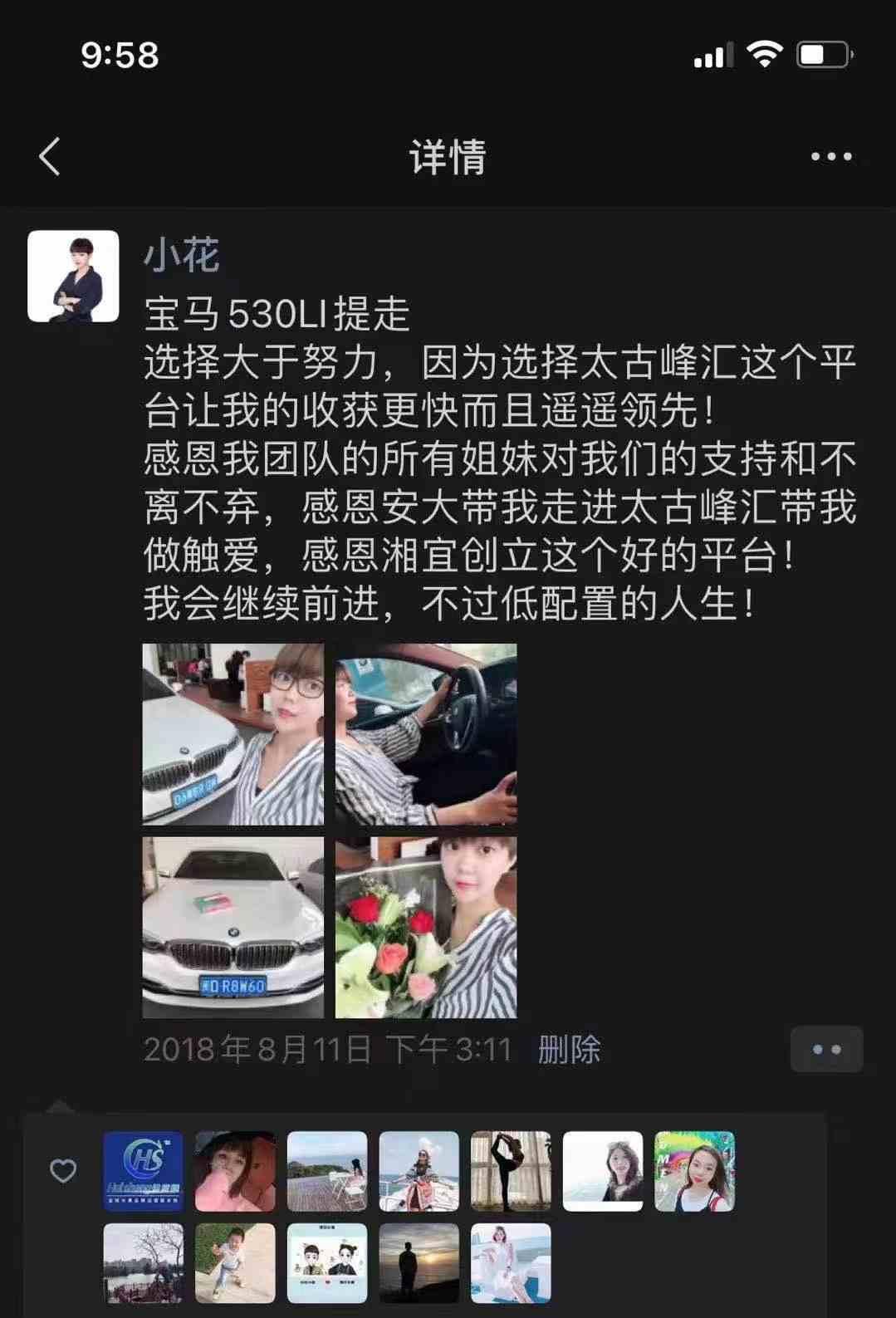Screen dimensions: 896x1318
Task: Open the HS logo liker avatar
Action: [143, 1171]
